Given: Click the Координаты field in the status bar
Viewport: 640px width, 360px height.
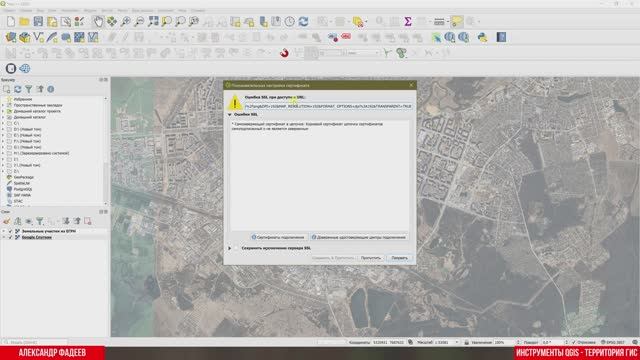Looking at the screenshot, I should 388,342.
